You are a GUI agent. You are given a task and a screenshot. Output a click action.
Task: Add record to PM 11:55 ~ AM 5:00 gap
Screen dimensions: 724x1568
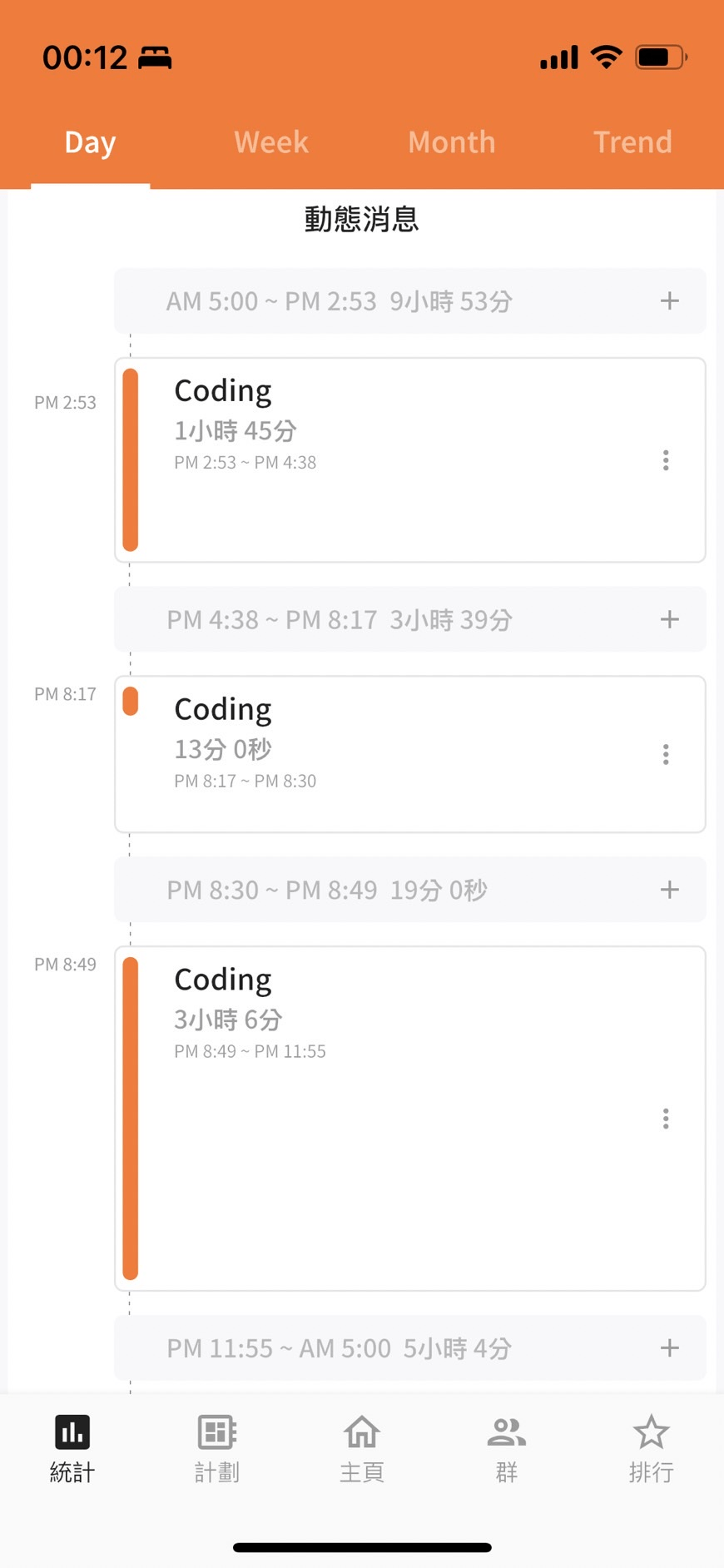point(670,1348)
